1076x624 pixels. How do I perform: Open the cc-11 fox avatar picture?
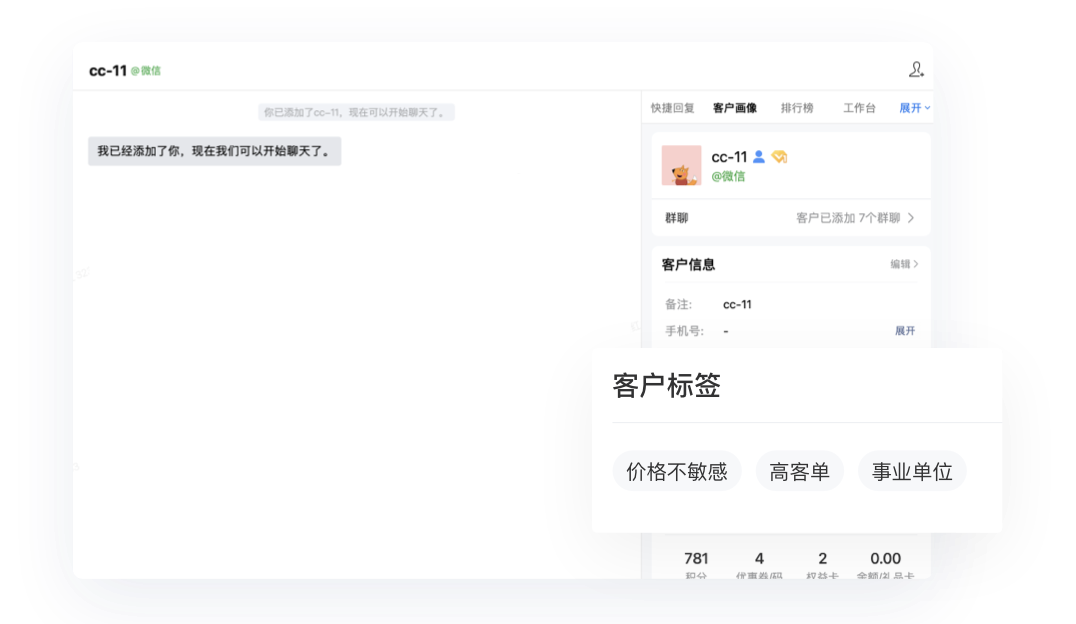(x=681, y=166)
